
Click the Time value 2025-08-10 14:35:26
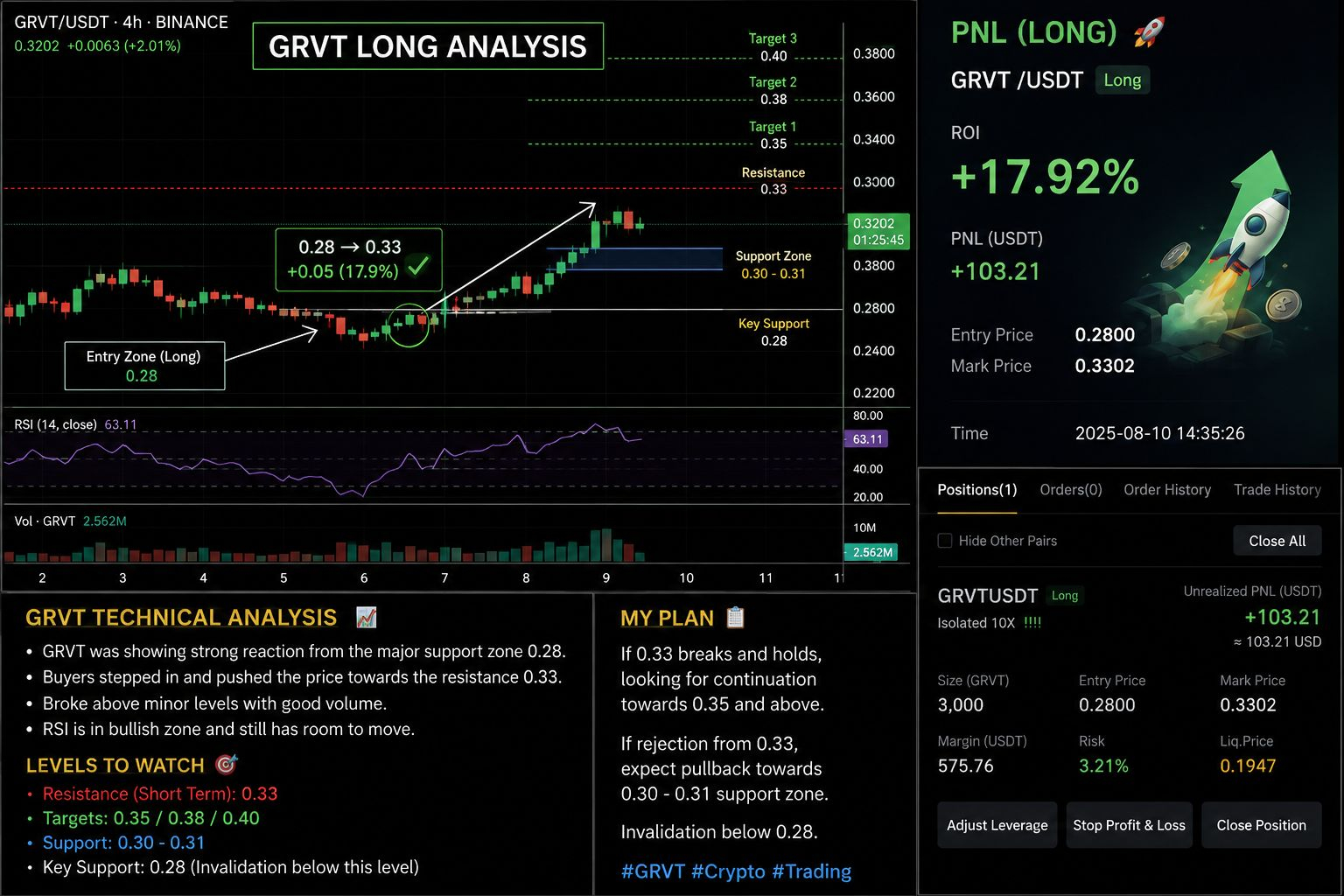click(x=1159, y=433)
